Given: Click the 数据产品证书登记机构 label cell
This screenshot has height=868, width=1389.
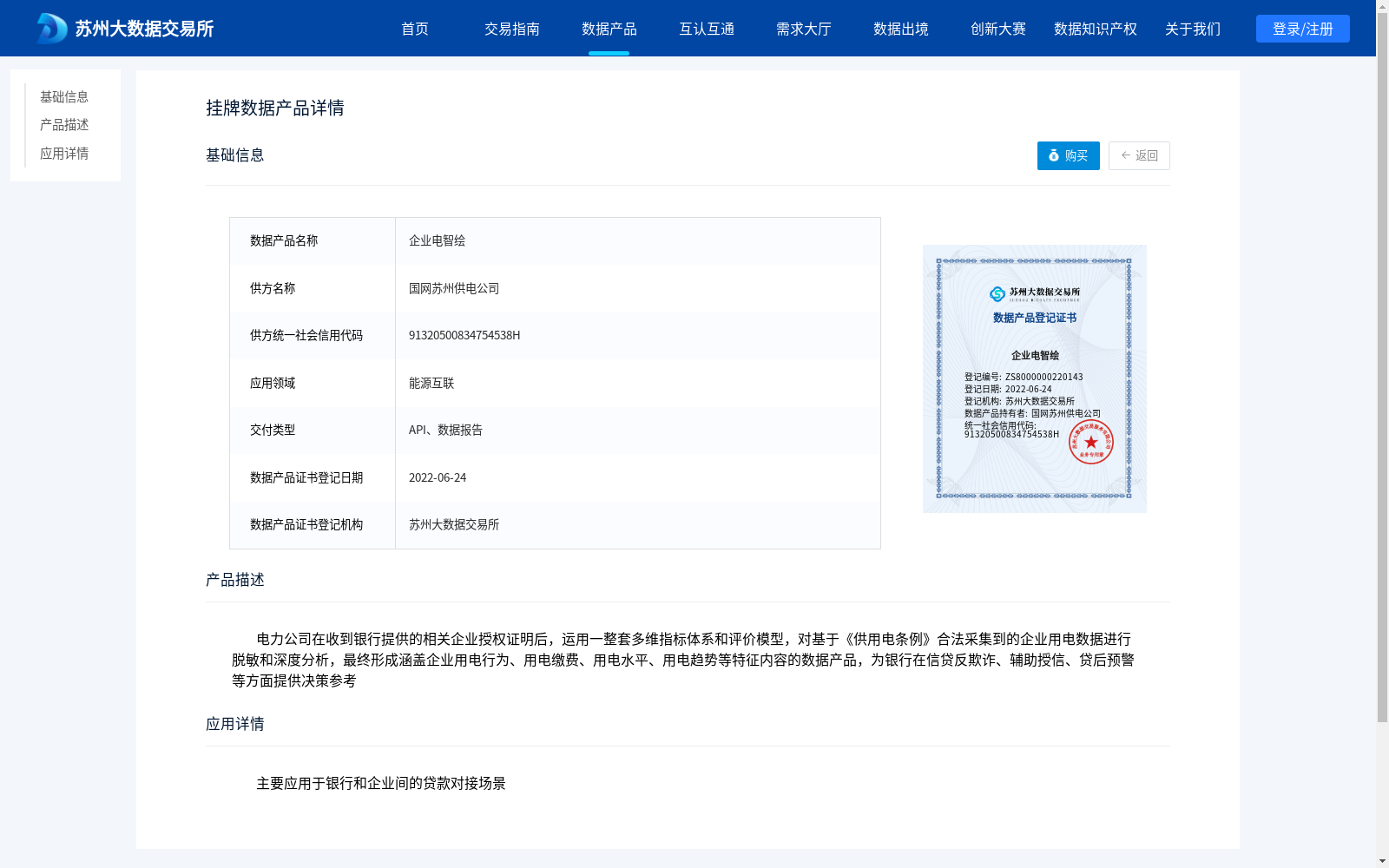Looking at the screenshot, I should (313, 524).
